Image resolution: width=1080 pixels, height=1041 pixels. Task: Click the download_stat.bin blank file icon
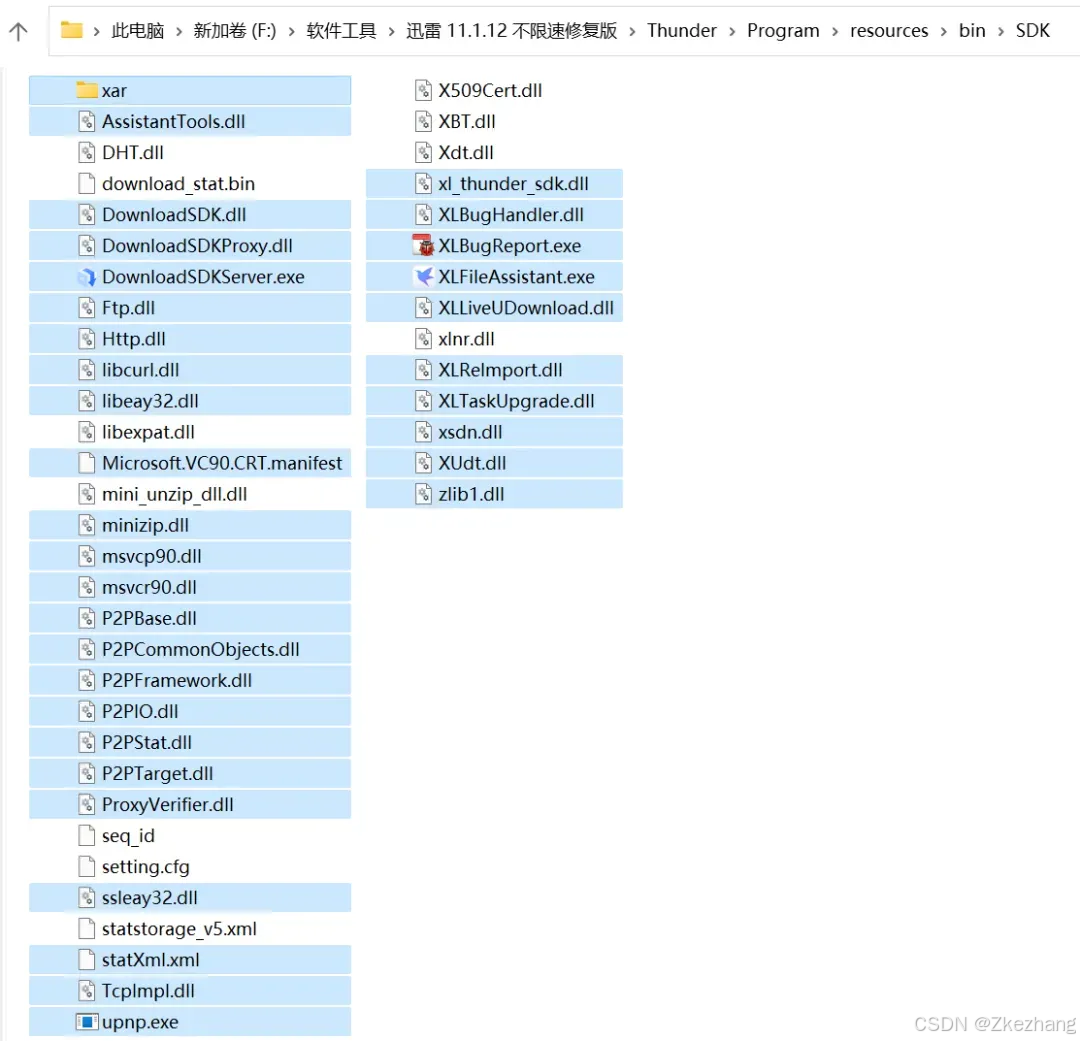tap(87, 184)
